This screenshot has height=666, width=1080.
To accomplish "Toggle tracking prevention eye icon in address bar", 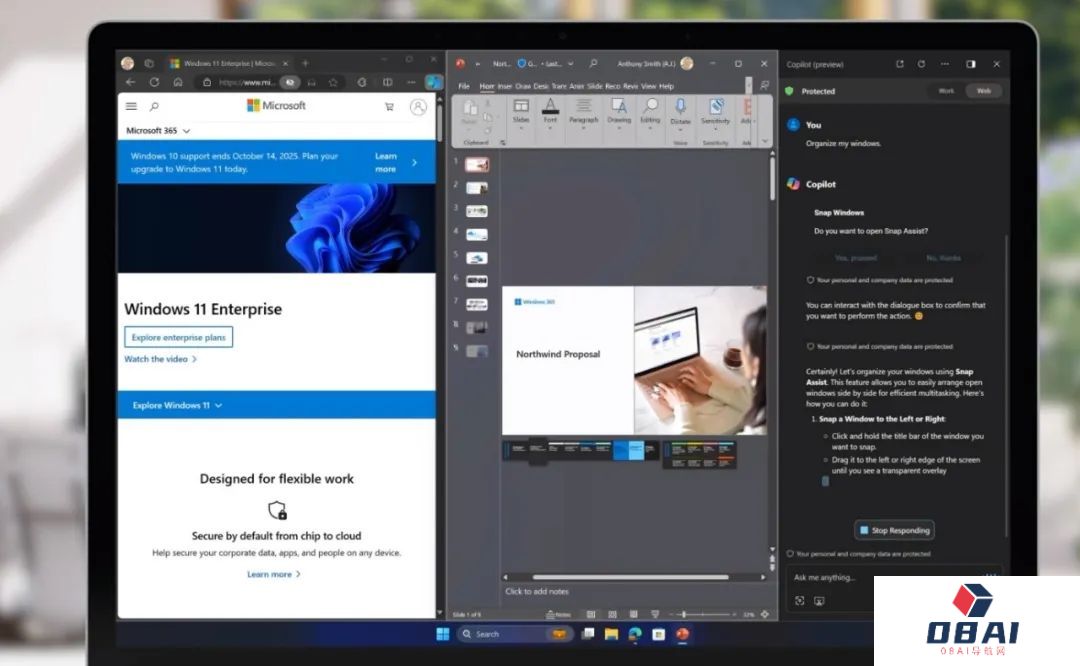I will point(290,83).
